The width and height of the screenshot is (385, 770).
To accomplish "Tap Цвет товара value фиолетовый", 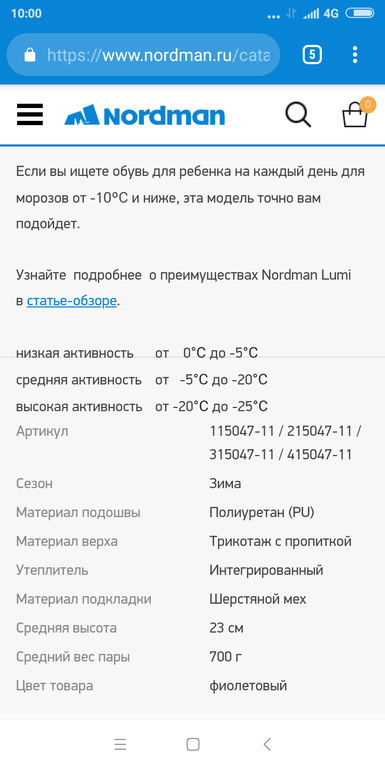I will tap(248, 686).
